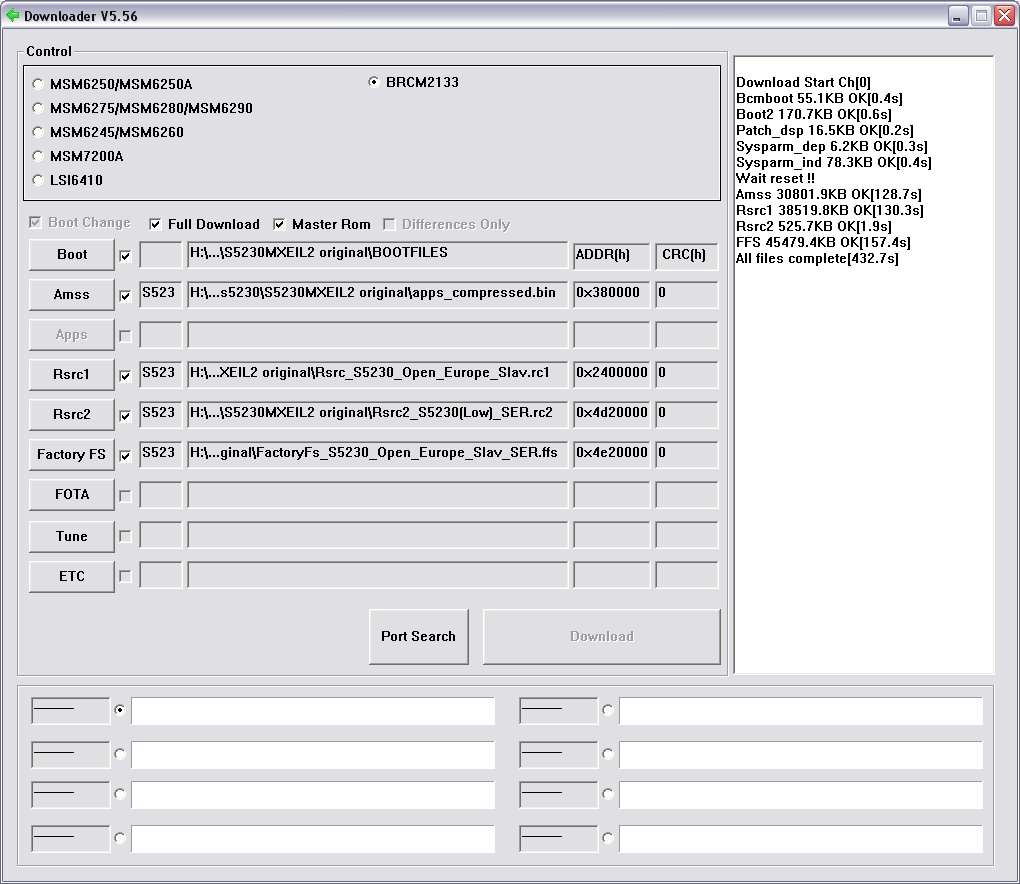The height and width of the screenshot is (884, 1020).
Task: Choose MSM6275/MSM6280/MSM6290 chipset option
Action: coord(38,109)
